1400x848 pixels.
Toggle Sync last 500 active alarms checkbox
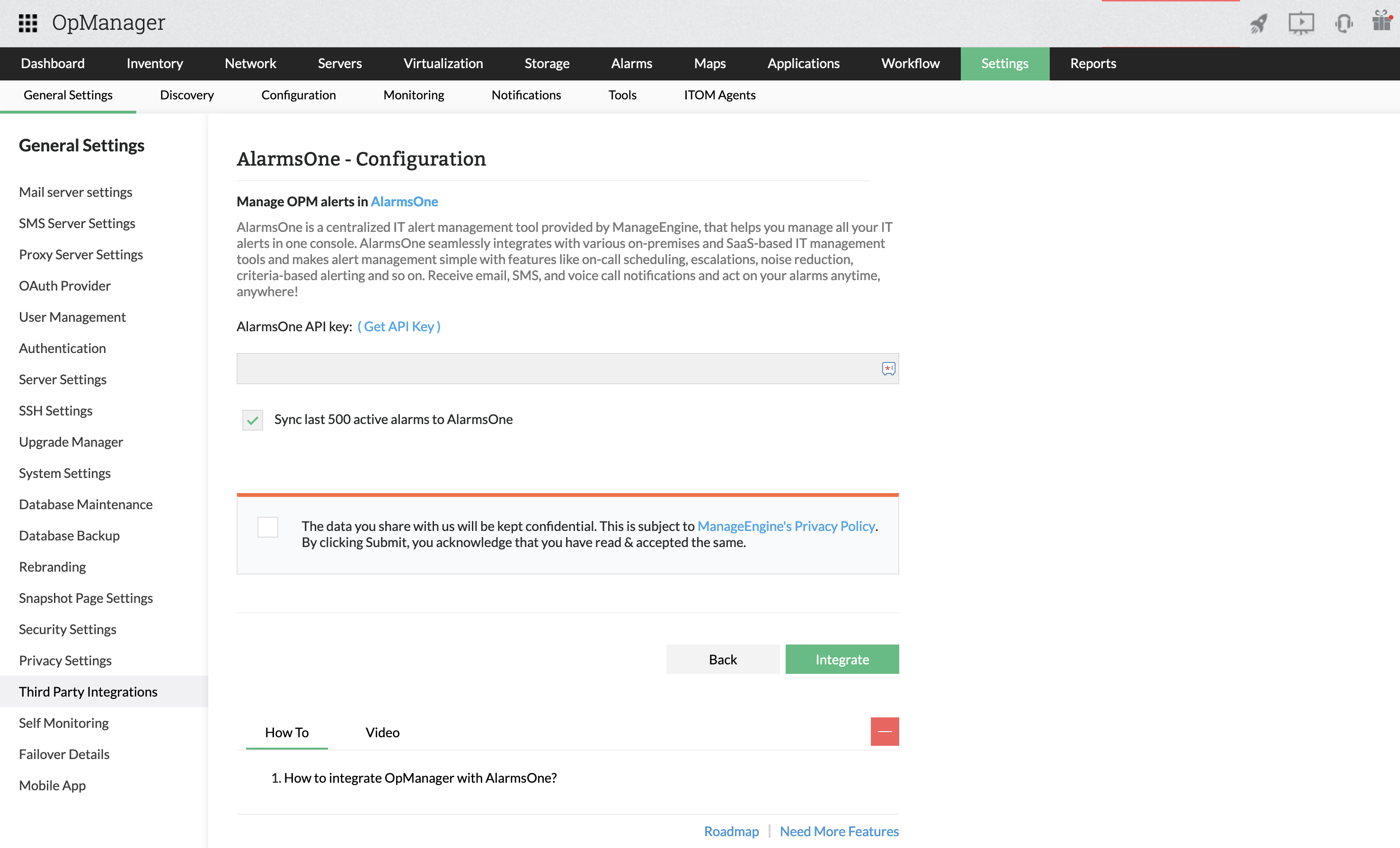(251, 419)
